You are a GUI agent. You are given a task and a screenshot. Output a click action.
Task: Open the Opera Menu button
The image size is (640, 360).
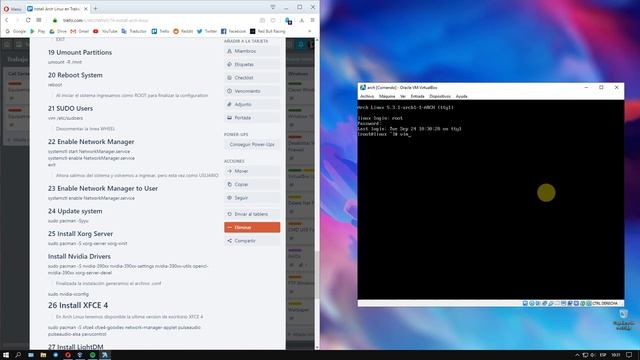click(12, 8)
